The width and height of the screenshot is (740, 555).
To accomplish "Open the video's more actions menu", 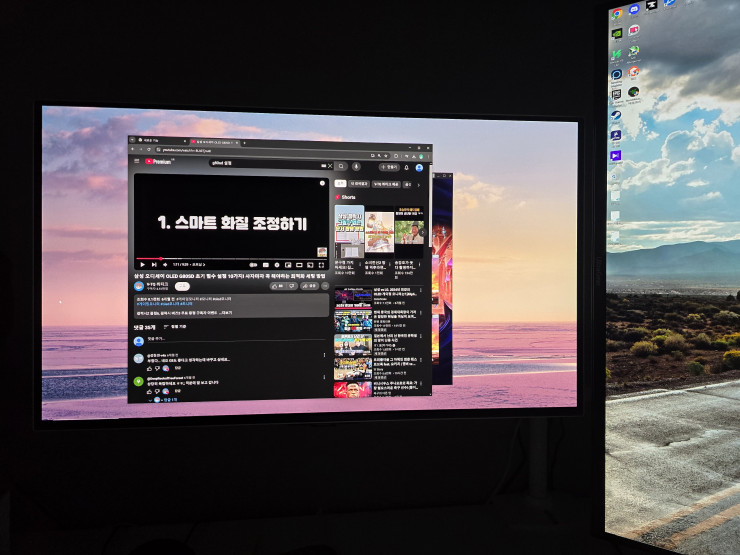I will point(325,286).
